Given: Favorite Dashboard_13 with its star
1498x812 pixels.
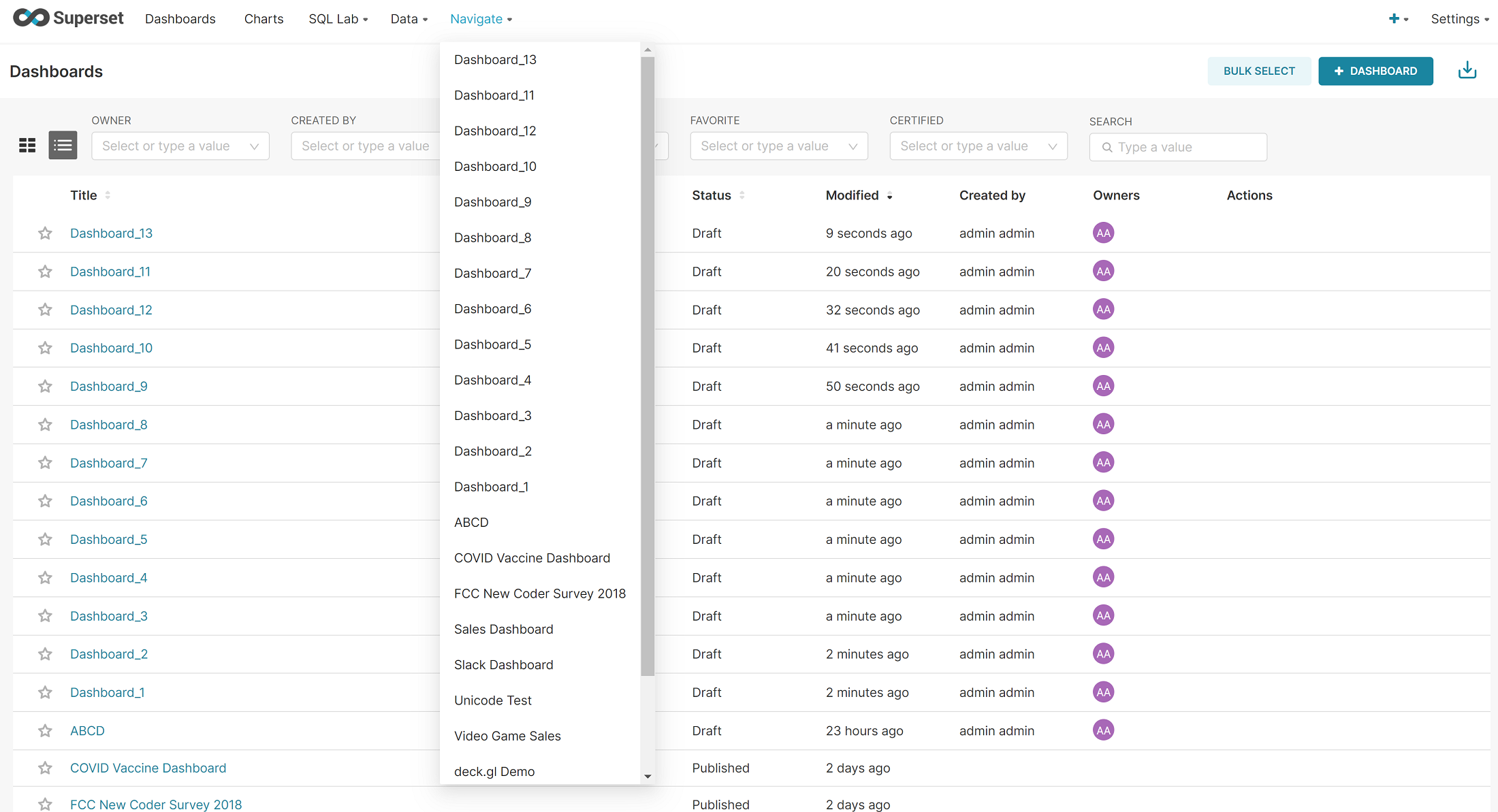Looking at the screenshot, I should (x=45, y=233).
